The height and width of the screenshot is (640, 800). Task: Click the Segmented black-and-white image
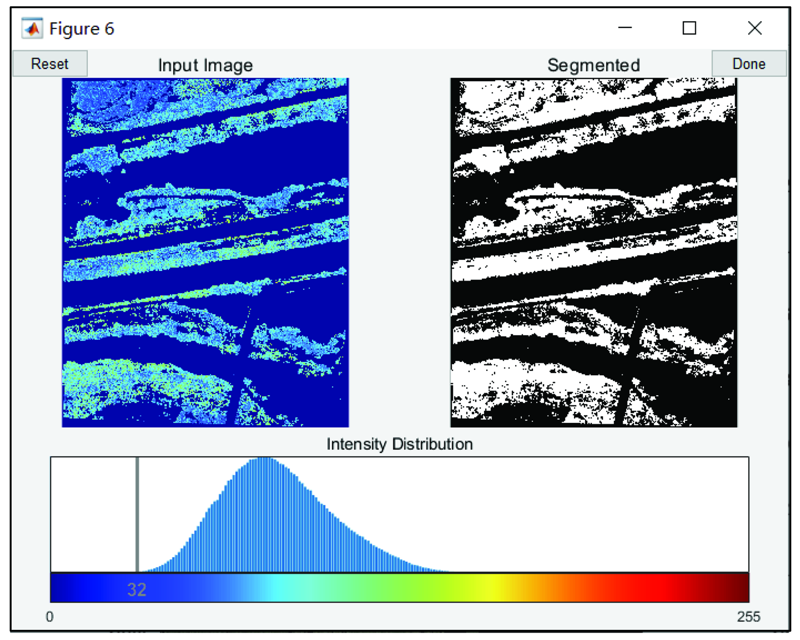594,252
